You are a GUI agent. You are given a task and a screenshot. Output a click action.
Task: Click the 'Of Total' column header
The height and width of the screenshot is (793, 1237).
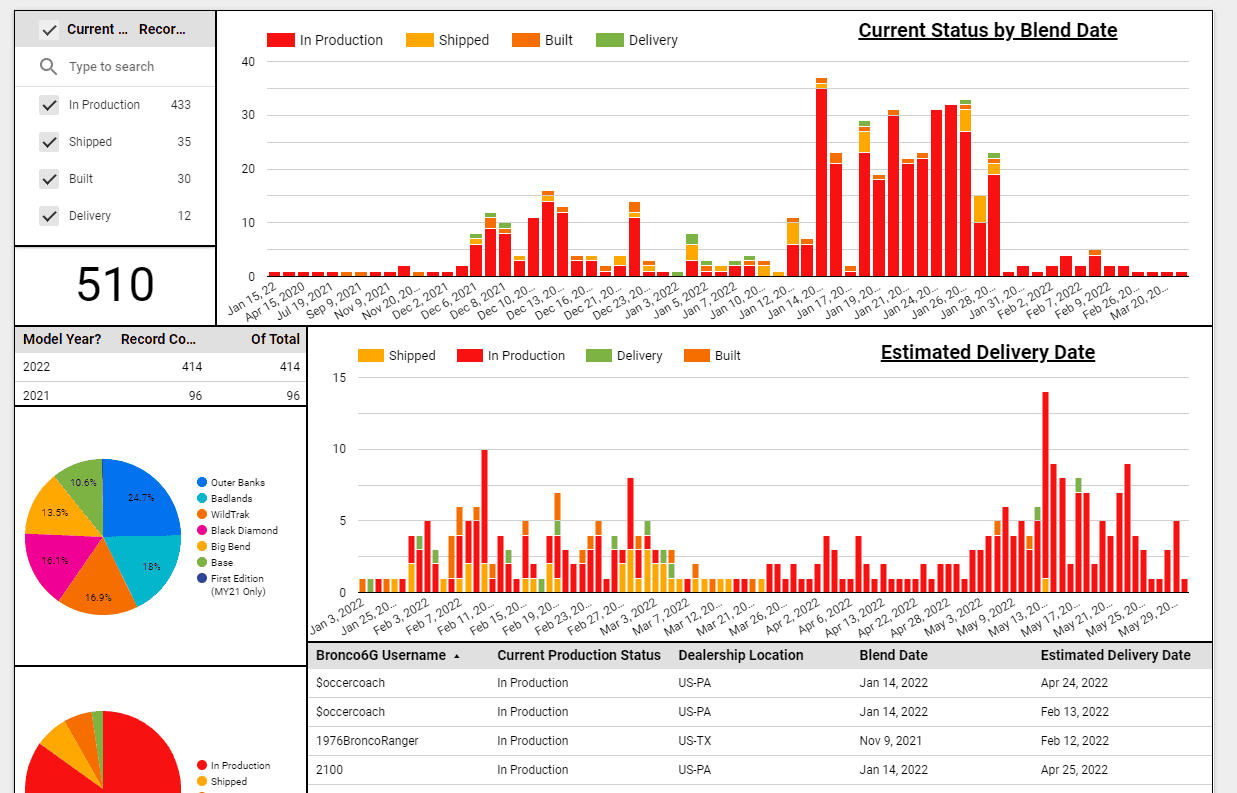click(x=275, y=339)
